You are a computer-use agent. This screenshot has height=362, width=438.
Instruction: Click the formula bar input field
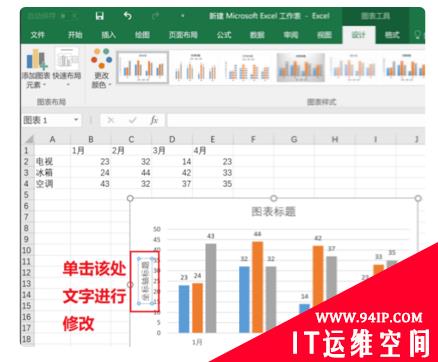296,120
